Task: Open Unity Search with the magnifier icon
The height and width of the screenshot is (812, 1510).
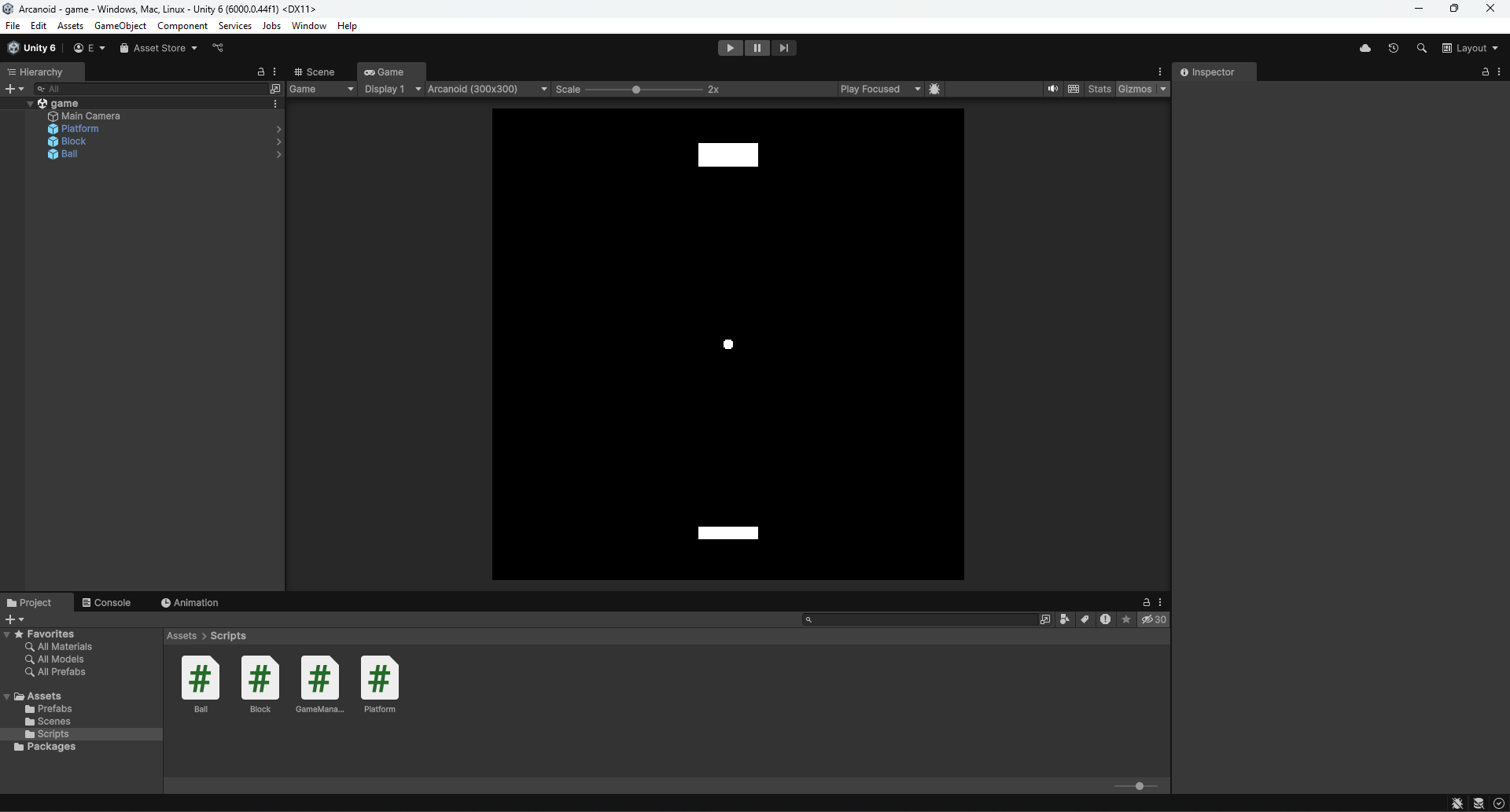Action: (1422, 48)
